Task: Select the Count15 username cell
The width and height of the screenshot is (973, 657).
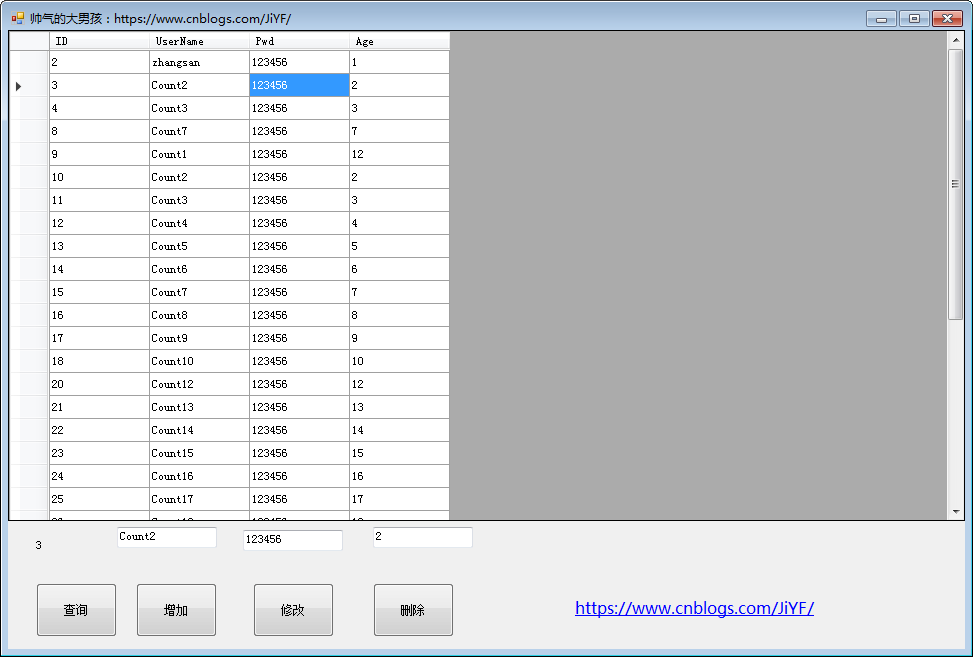Action: 199,453
